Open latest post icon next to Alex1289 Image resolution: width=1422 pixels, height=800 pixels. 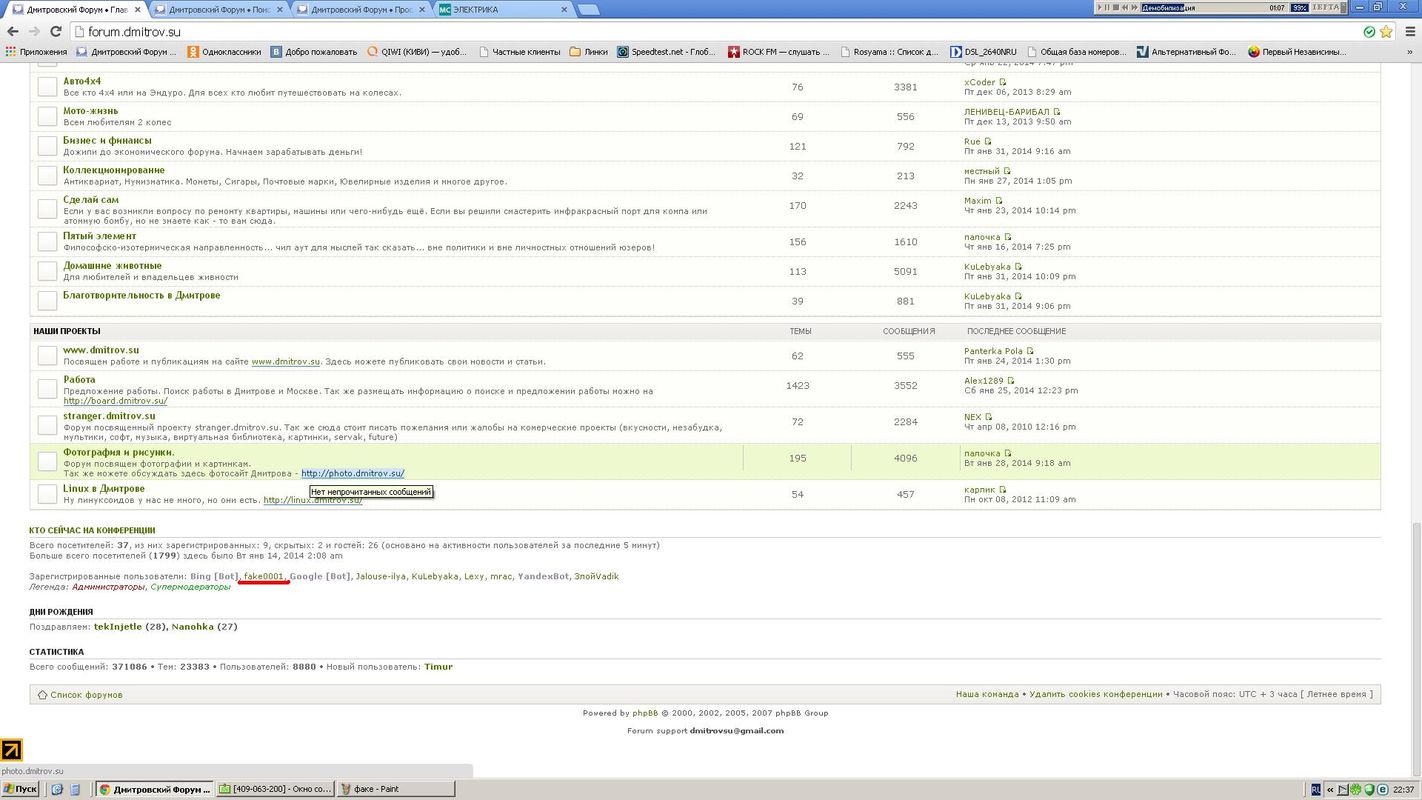(1011, 381)
